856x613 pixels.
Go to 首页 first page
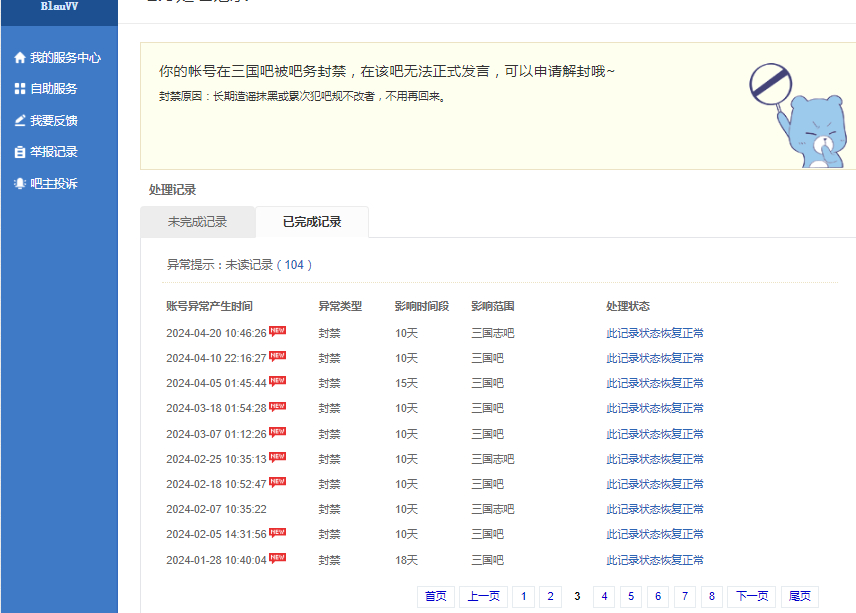[435, 596]
